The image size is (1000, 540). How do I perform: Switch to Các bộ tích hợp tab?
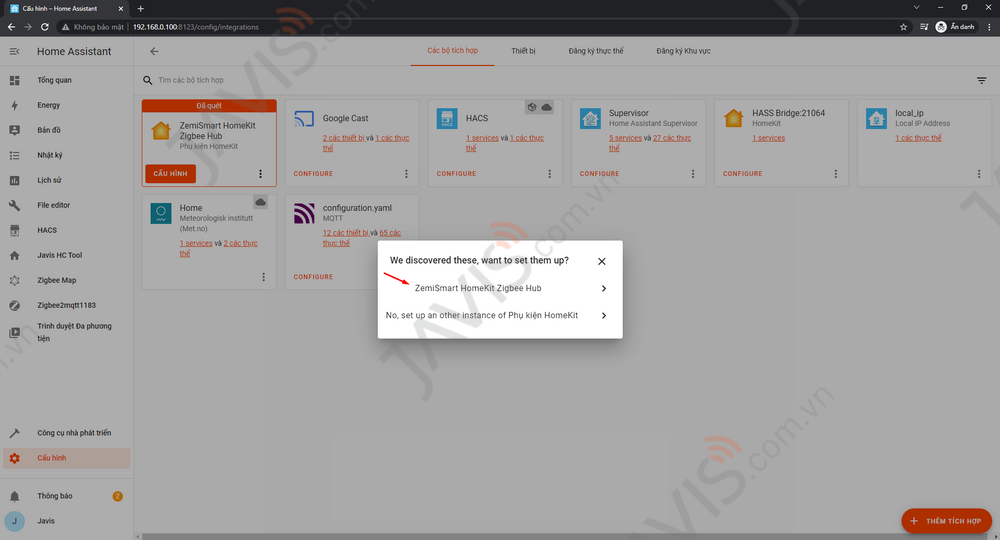coord(452,51)
